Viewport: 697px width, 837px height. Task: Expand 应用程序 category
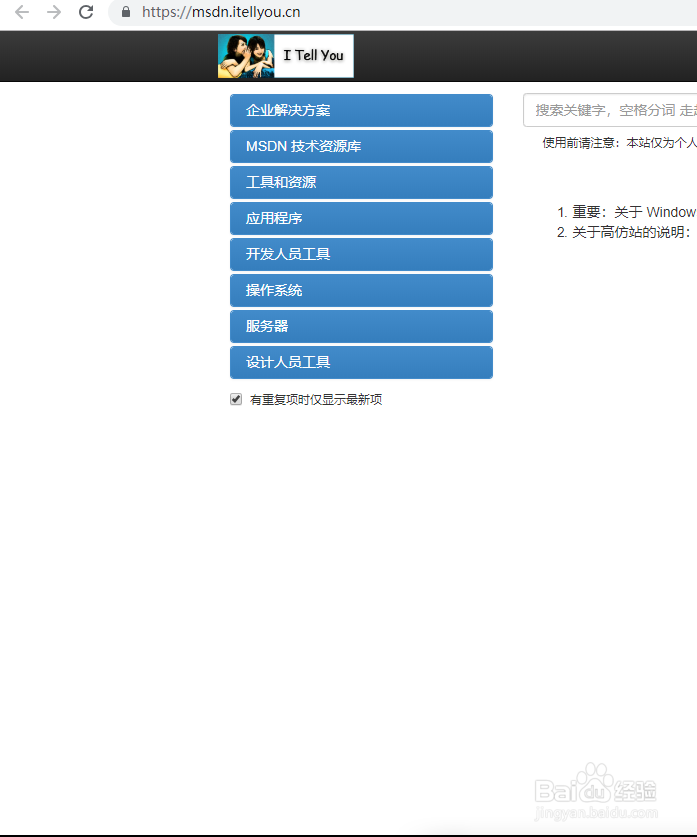point(361,218)
